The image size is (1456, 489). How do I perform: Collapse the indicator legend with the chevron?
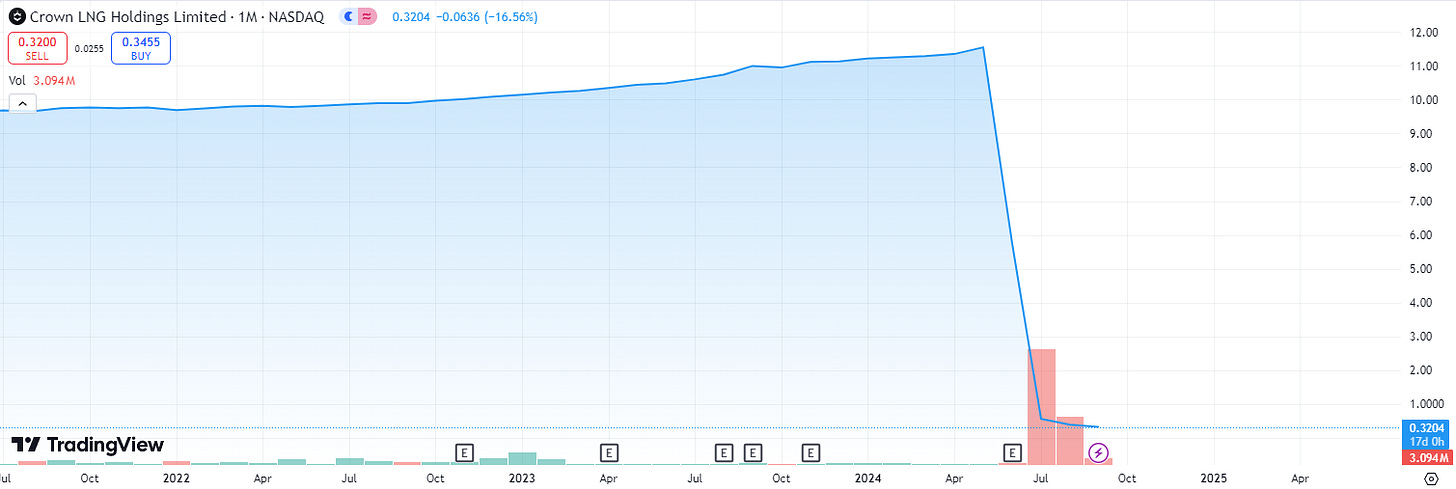click(21, 102)
